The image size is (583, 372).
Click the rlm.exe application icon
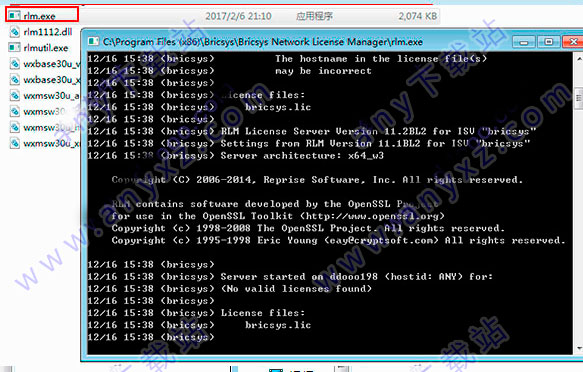[15, 16]
